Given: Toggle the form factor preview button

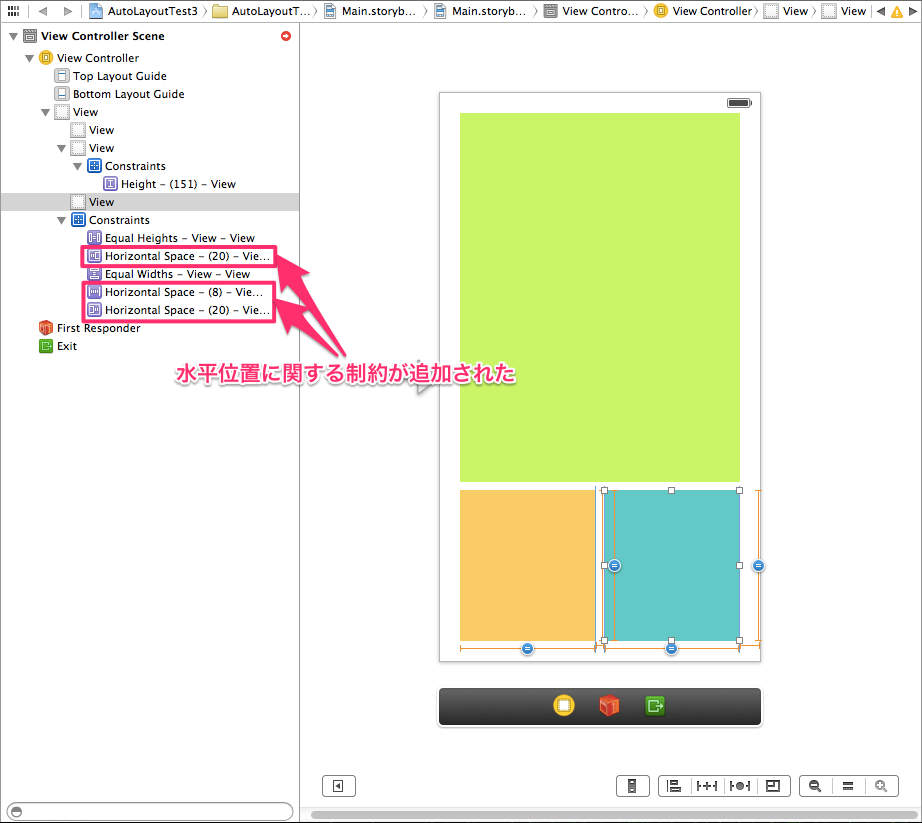Looking at the screenshot, I should [x=632, y=786].
